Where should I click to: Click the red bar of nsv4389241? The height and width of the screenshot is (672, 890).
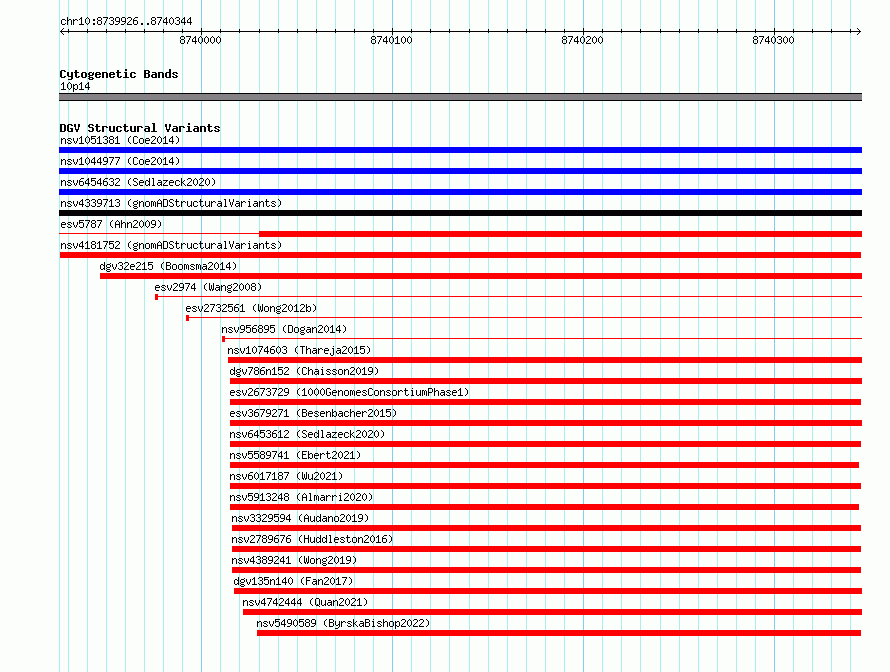(547, 570)
